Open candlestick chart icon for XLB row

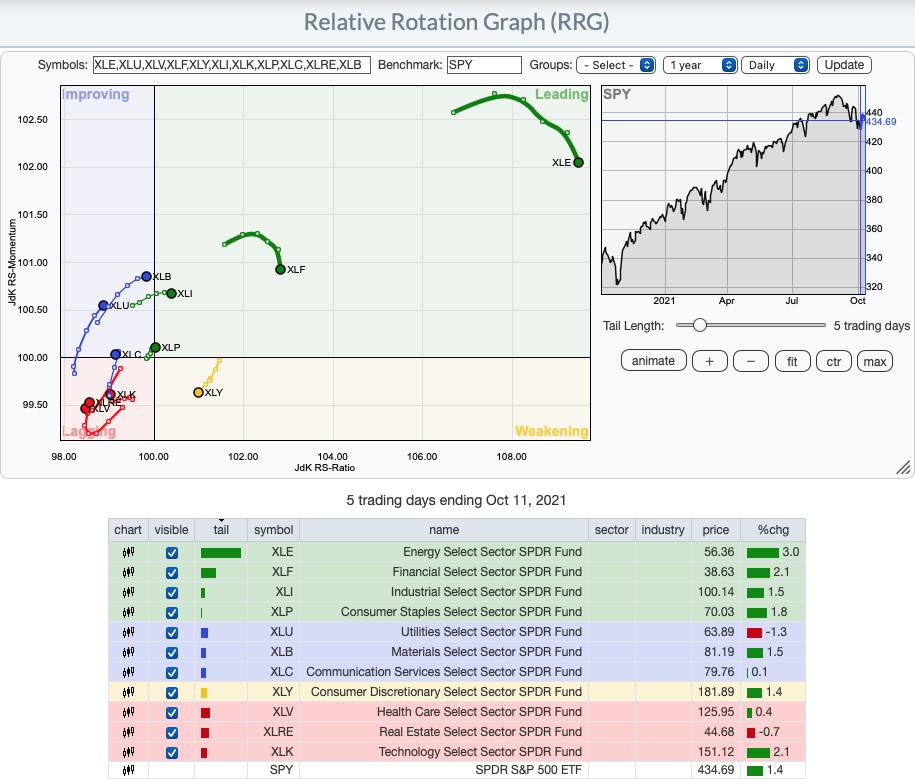[128, 652]
